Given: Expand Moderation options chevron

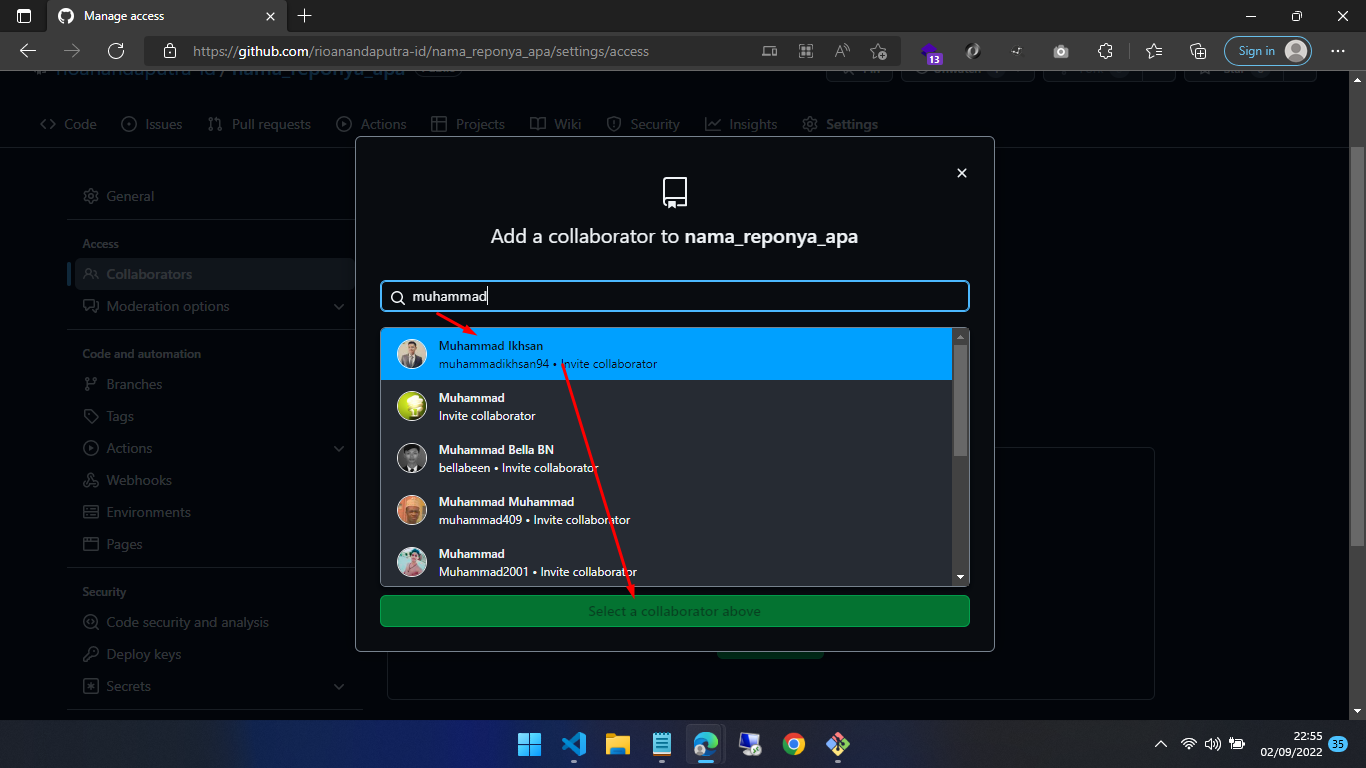Looking at the screenshot, I should coord(339,306).
